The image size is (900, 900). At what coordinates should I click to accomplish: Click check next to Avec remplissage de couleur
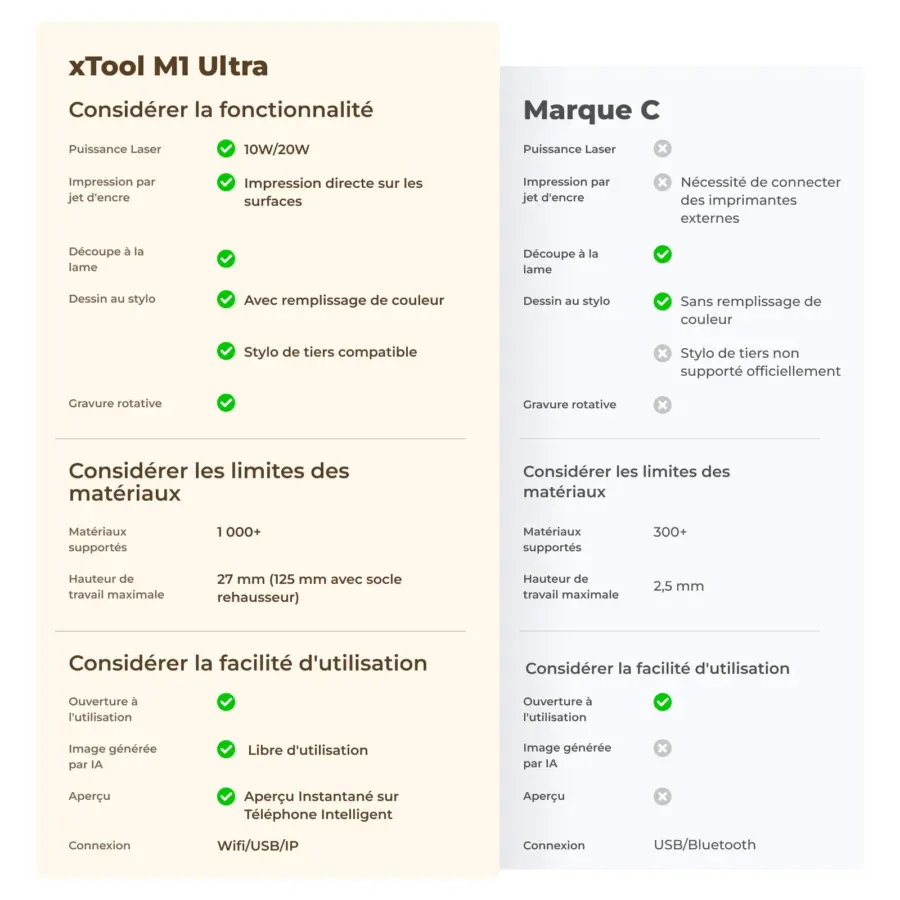click(x=226, y=299)
